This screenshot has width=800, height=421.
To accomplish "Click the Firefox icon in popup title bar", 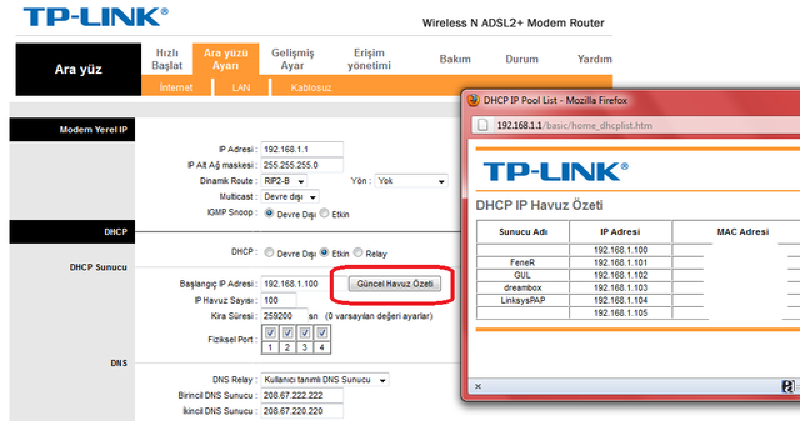I will 473,100.
